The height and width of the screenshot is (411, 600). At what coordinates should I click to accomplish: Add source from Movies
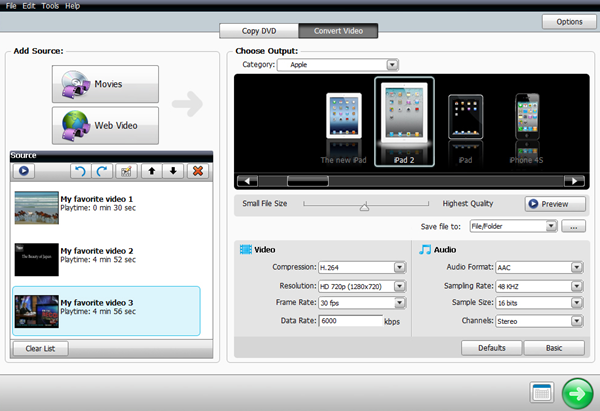(x=105, y=84)
